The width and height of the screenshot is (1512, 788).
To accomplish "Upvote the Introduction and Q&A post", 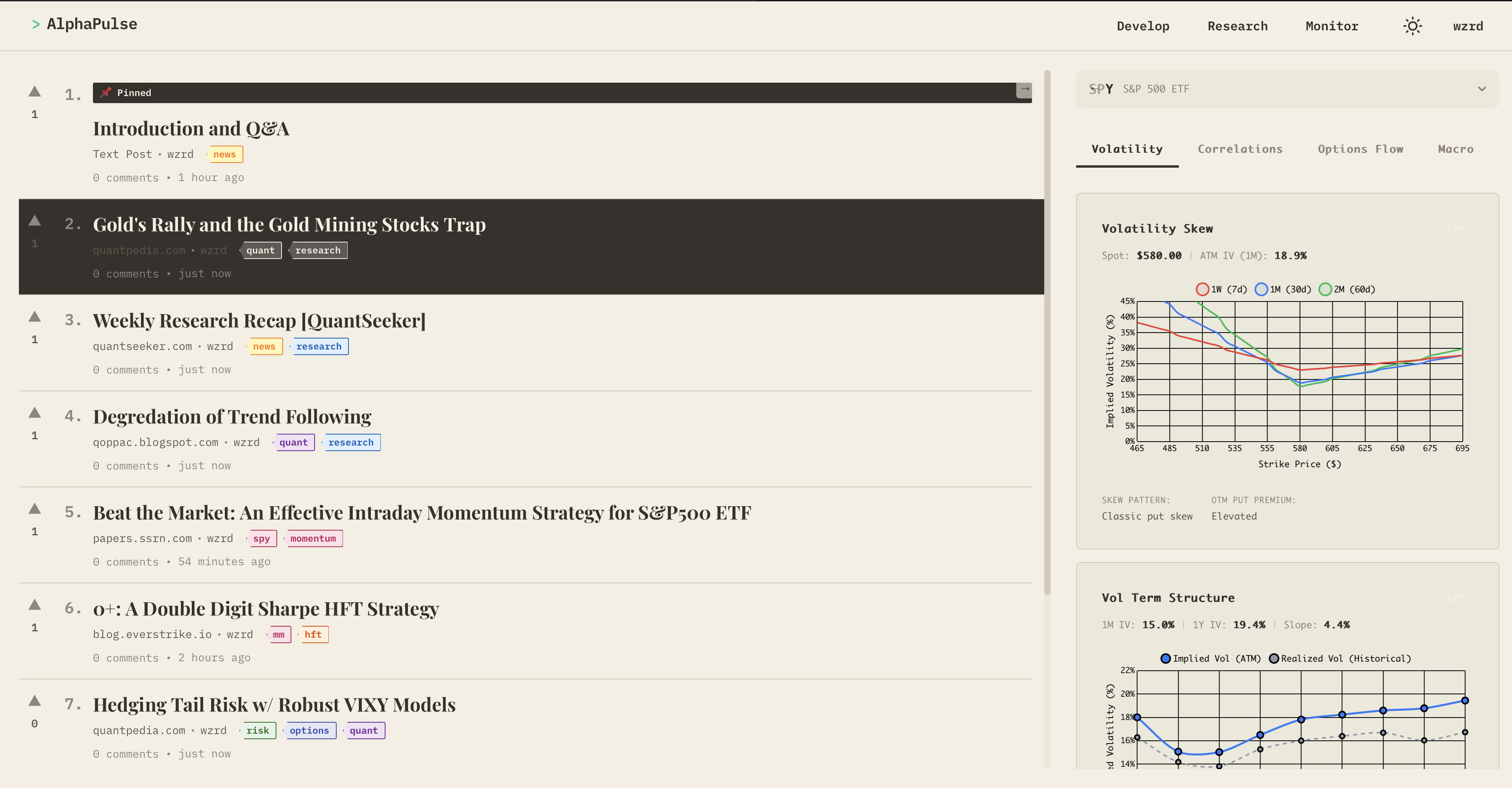I will [x=35, y=92].
